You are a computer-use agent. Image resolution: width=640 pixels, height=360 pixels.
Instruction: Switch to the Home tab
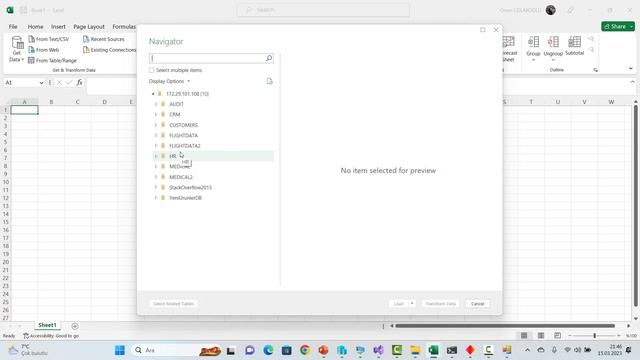(x=36, y=27)
